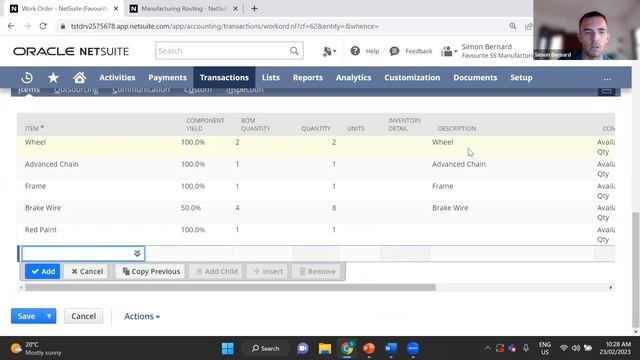Click the Feedback speech bubble icon
This screenshot has height=360, width=640.
(x=394, y=51)
